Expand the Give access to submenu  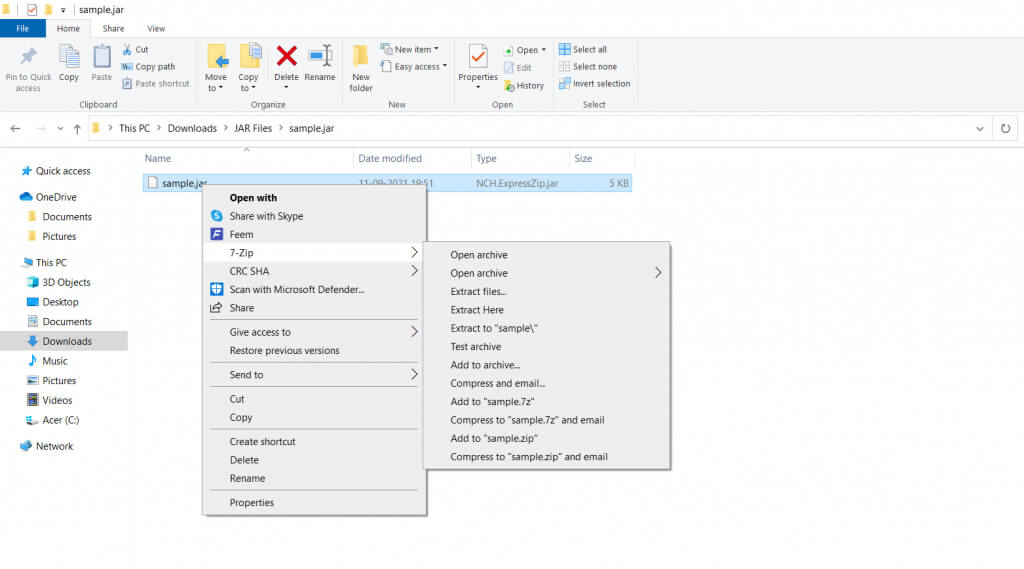coord(414,332)
